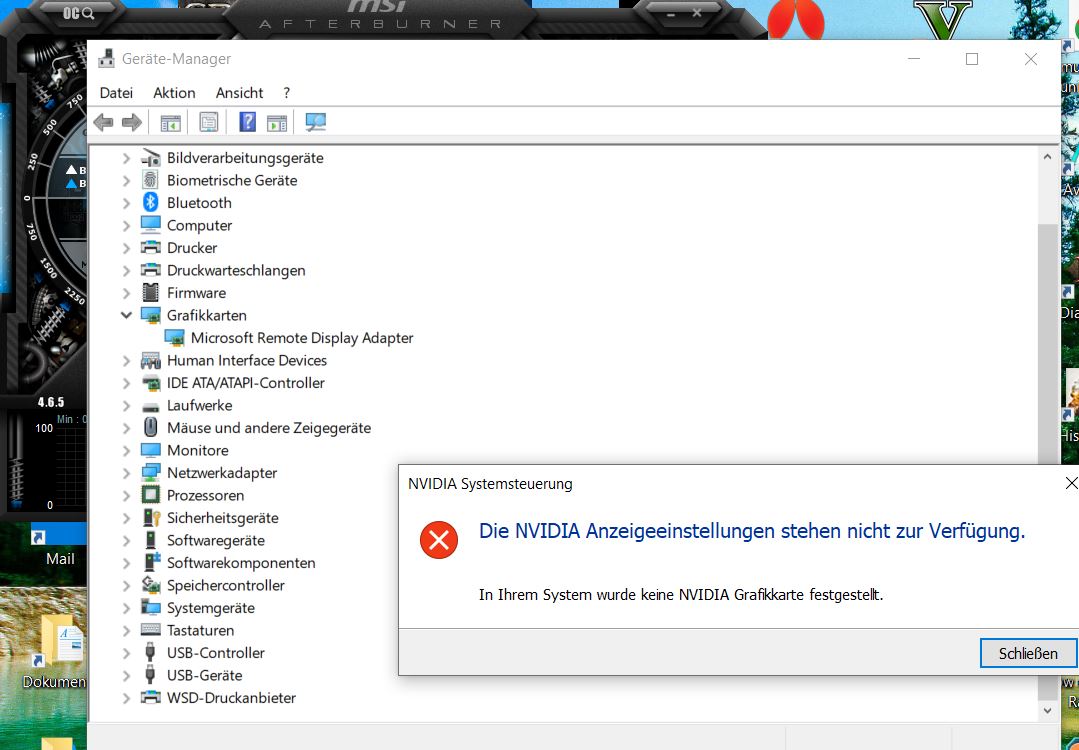Select the Biometrische Geräte fingerprint icon
The image size is (1079, 750).
150,180
